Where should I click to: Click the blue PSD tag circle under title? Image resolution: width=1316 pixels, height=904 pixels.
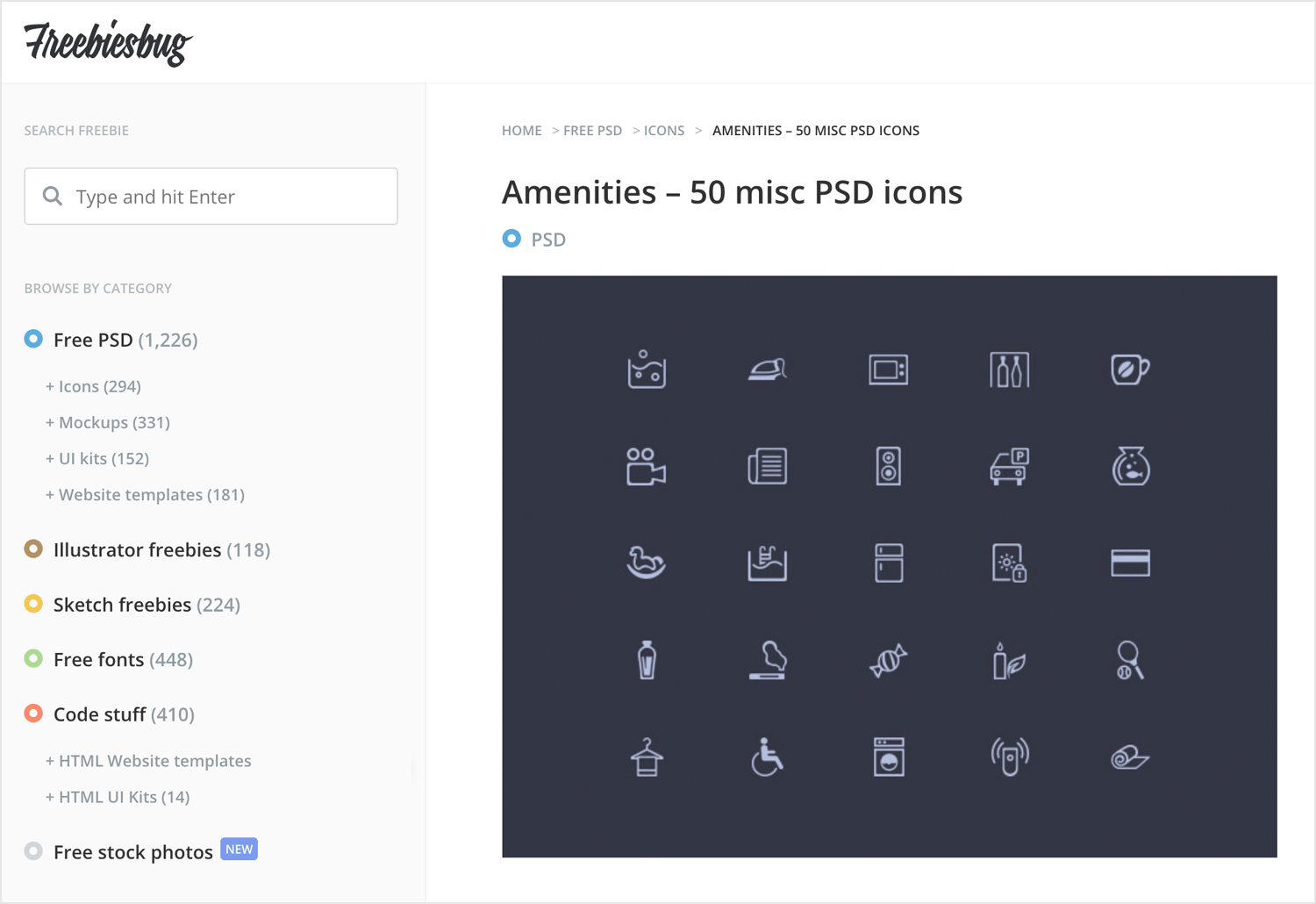[511, 239]
